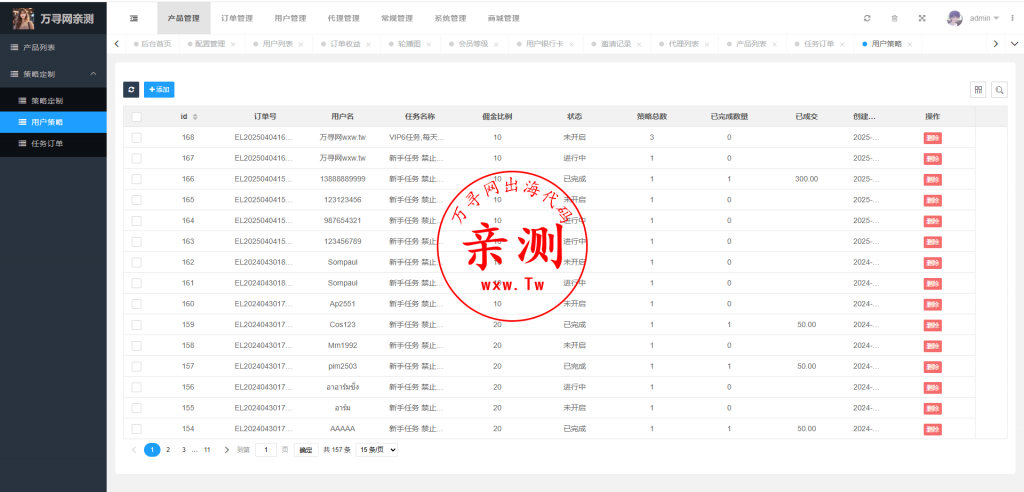Open 策略定制 sub-item in sidebar
The image size is (1024, 492).
tap(53, 101)
